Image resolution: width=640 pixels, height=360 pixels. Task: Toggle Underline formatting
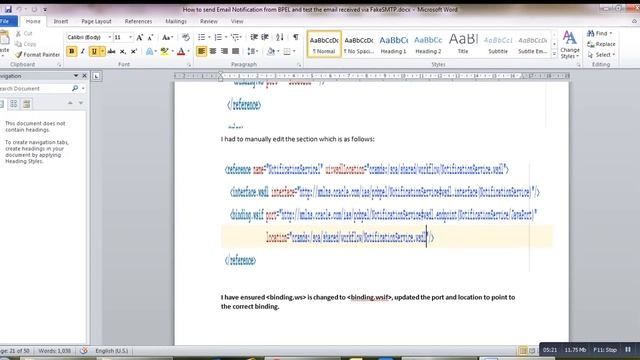[x=94, y=51]
